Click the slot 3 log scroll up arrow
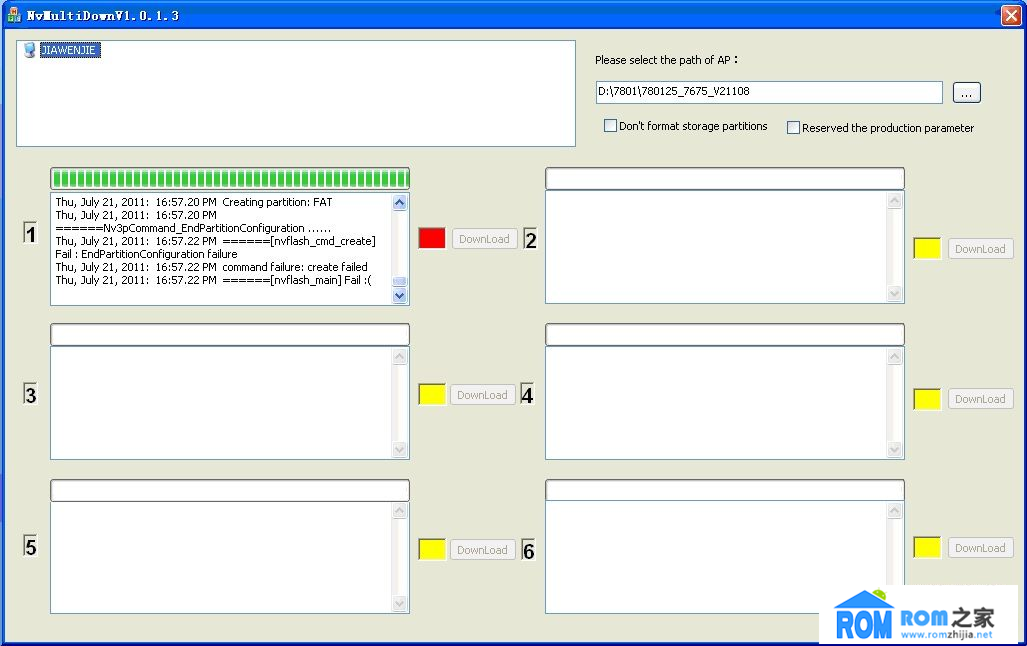The height and width of the screenshot is (646, 1027). (x=400, y=357)
